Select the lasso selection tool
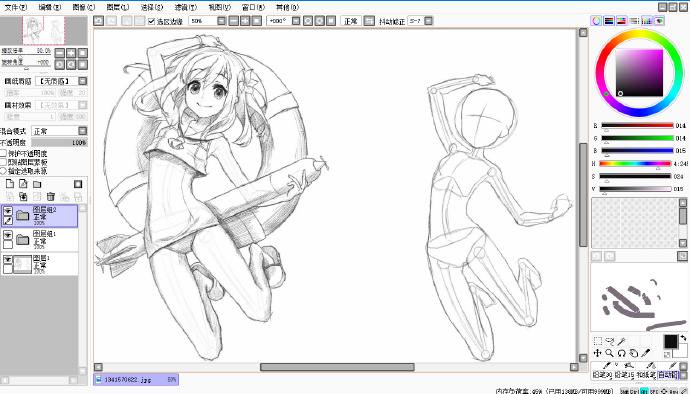Screen dimensions: 690x394 (x=609, y=341)
